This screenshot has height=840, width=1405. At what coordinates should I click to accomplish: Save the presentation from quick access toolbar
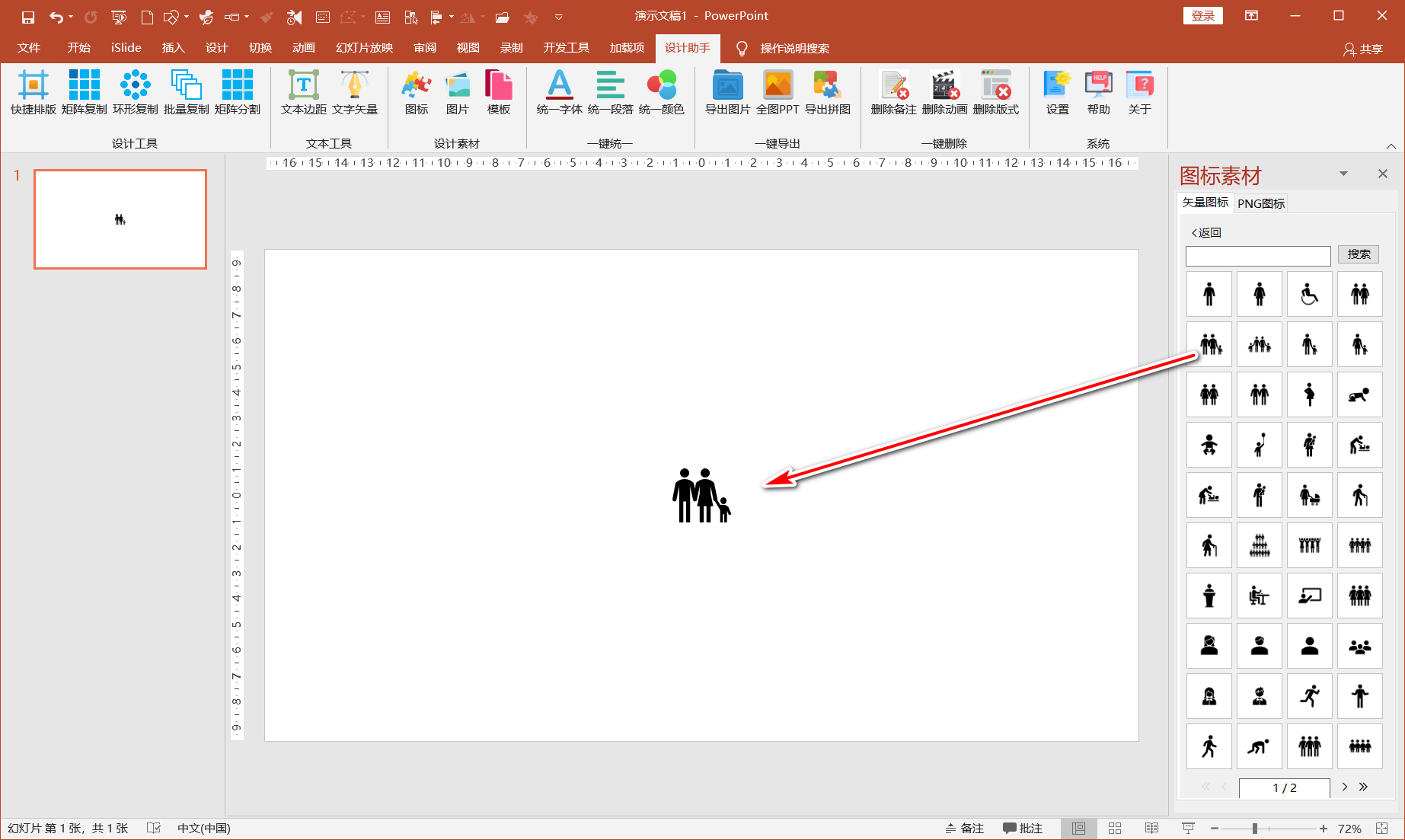tap(28, 17)
